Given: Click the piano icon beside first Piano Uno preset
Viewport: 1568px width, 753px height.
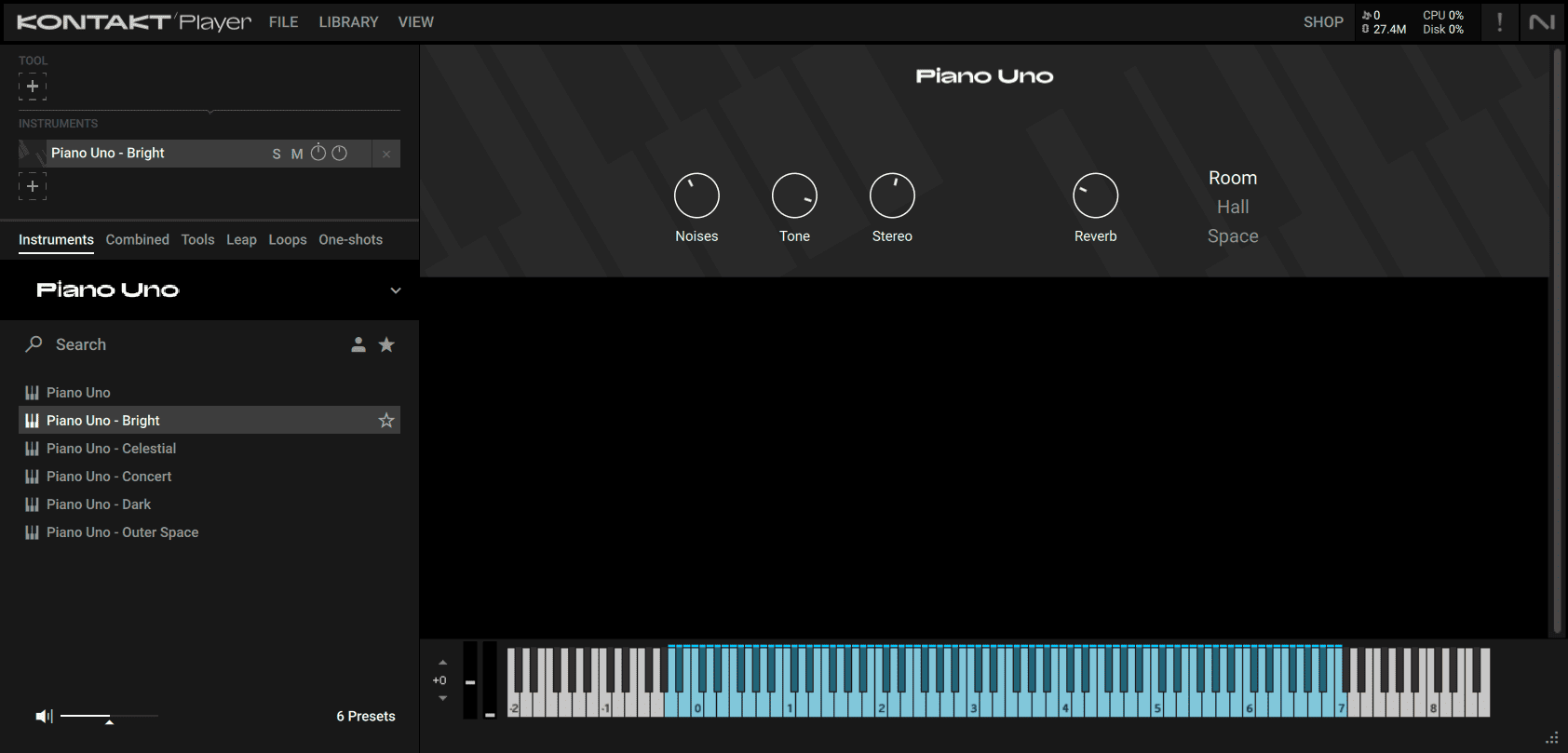Looking at the screenshot, I should (32, 393).
